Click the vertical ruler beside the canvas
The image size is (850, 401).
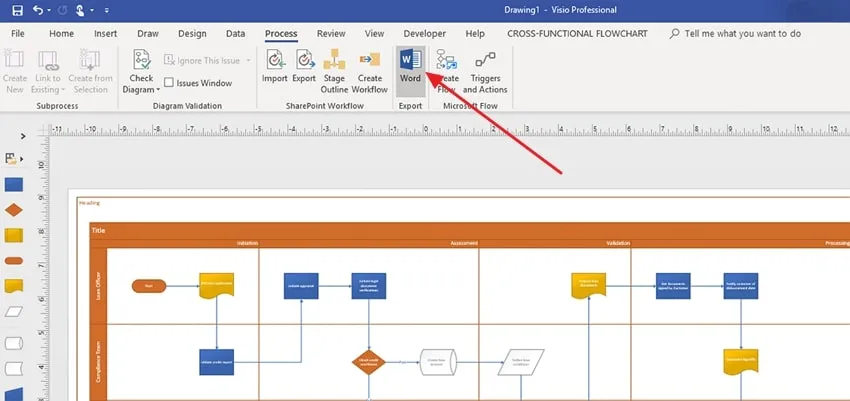pyautogui.click(x=43, y=268)
